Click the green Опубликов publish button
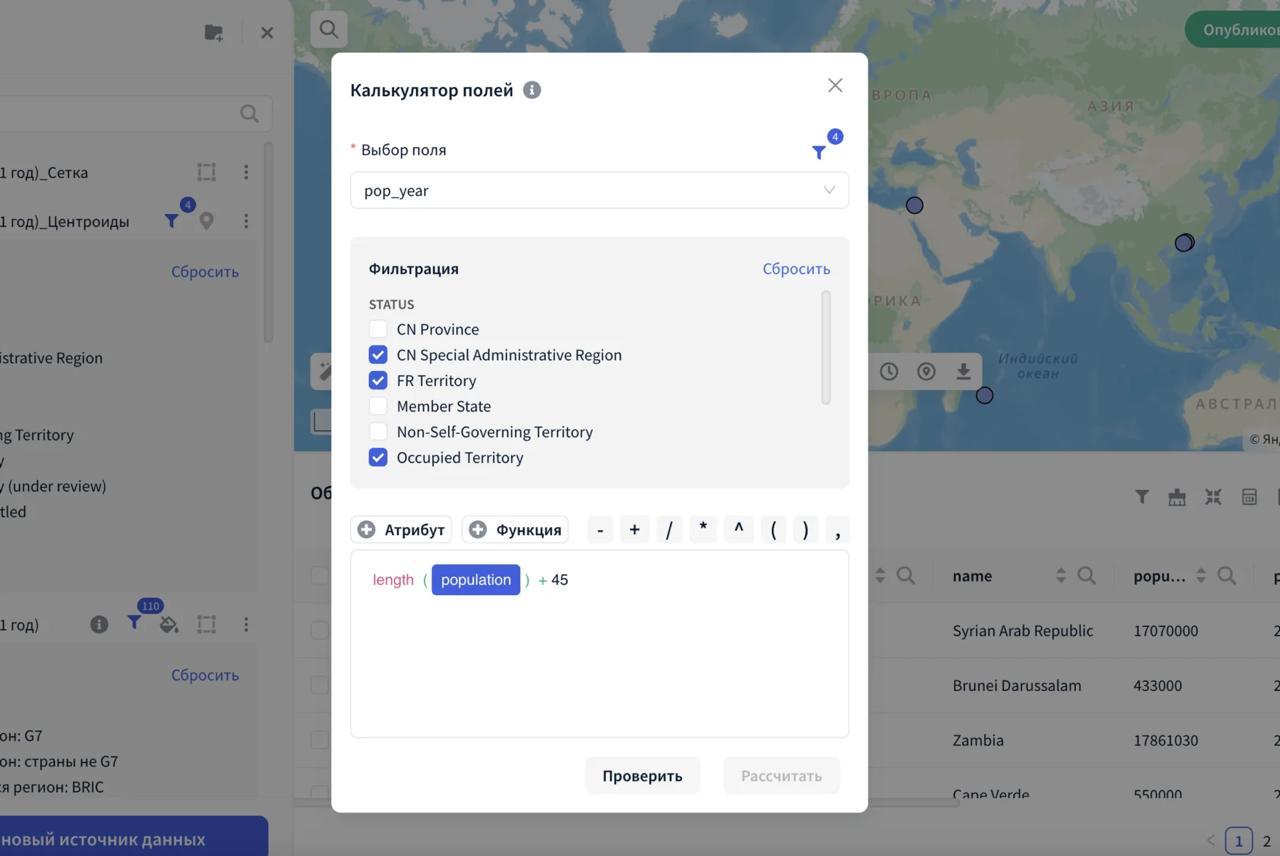Image resolution: width=1280 pixels, height=856 pixels. click(x=1233, y=30)
